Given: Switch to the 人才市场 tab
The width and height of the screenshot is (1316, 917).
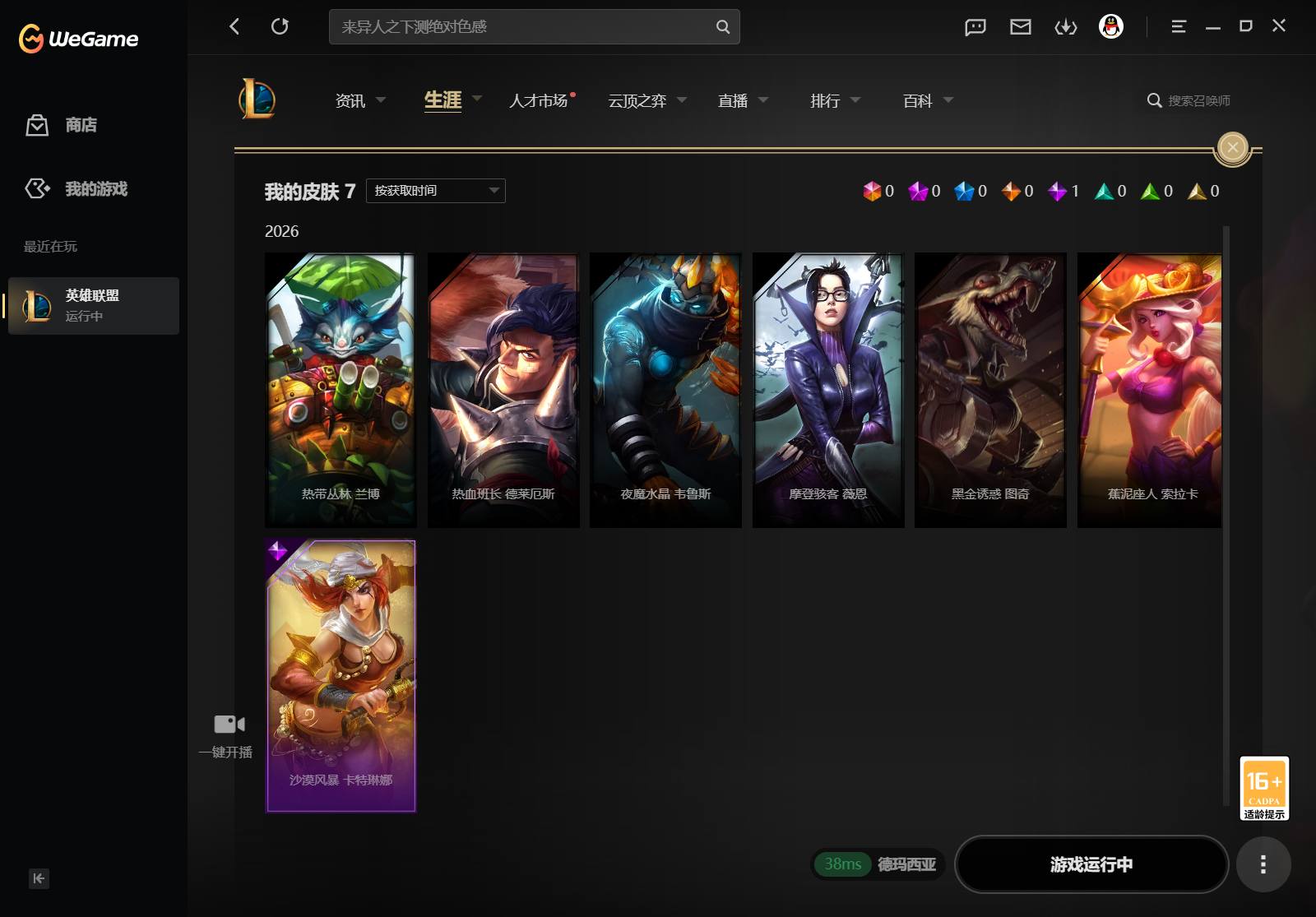Looking at the screenshot, I should coord(539,100).
